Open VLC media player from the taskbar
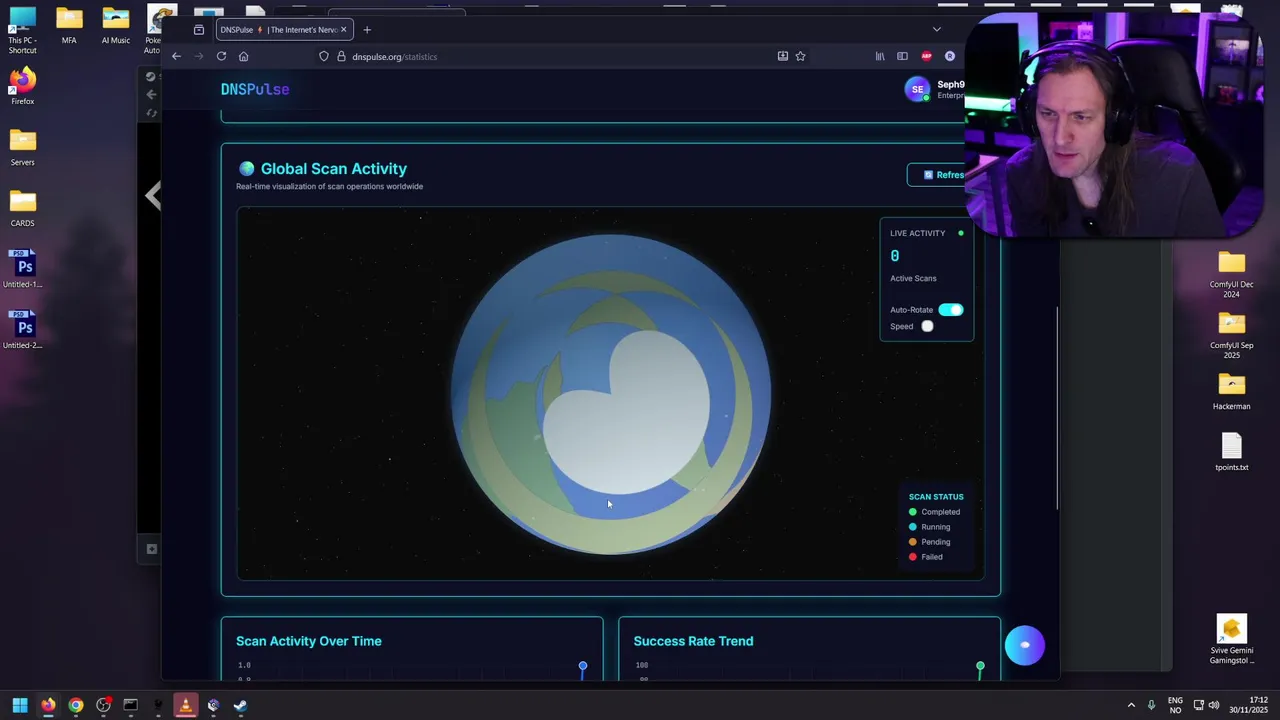The height and width of the screenshot is (720, 1280). 185,705
